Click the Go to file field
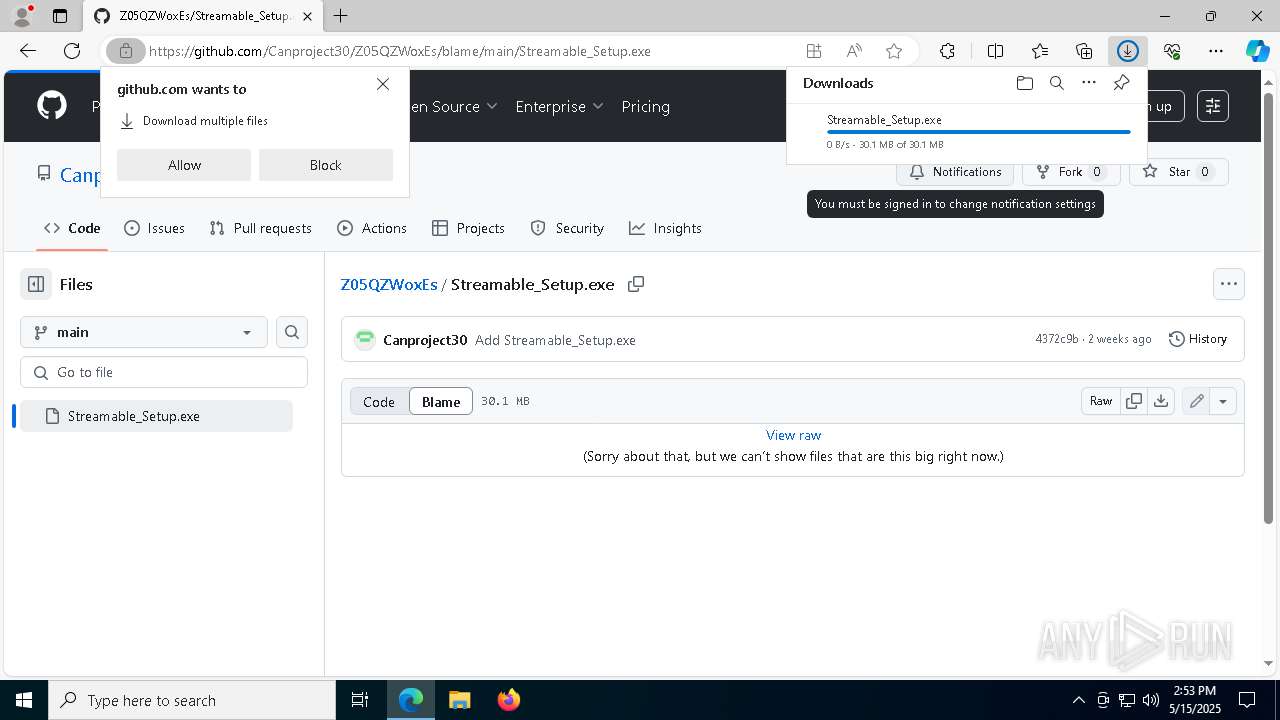Screen dimensions: 1280x720 point(164,372)
